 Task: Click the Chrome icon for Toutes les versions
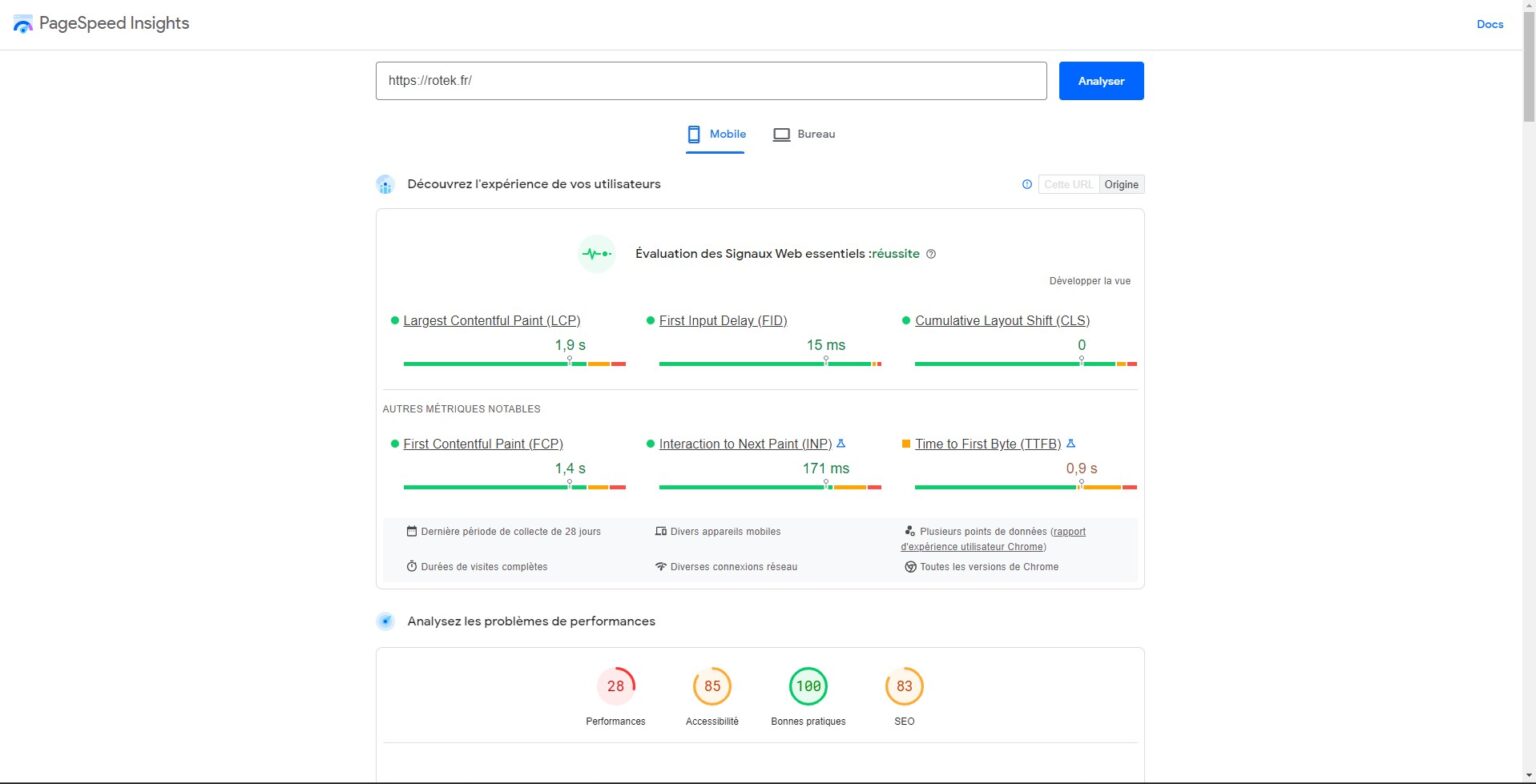tap(911, 567)
